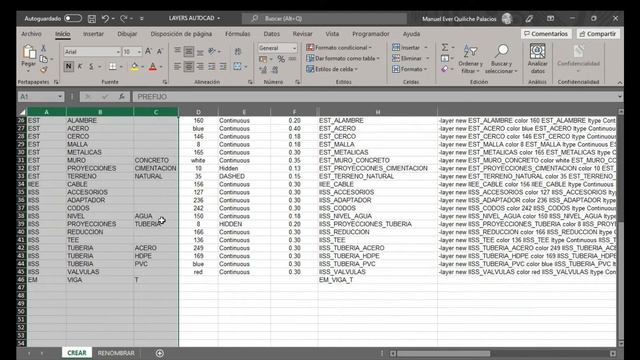Click the undo arrow
This screenshot has width=640, height=360.
[x=105, y=18]
